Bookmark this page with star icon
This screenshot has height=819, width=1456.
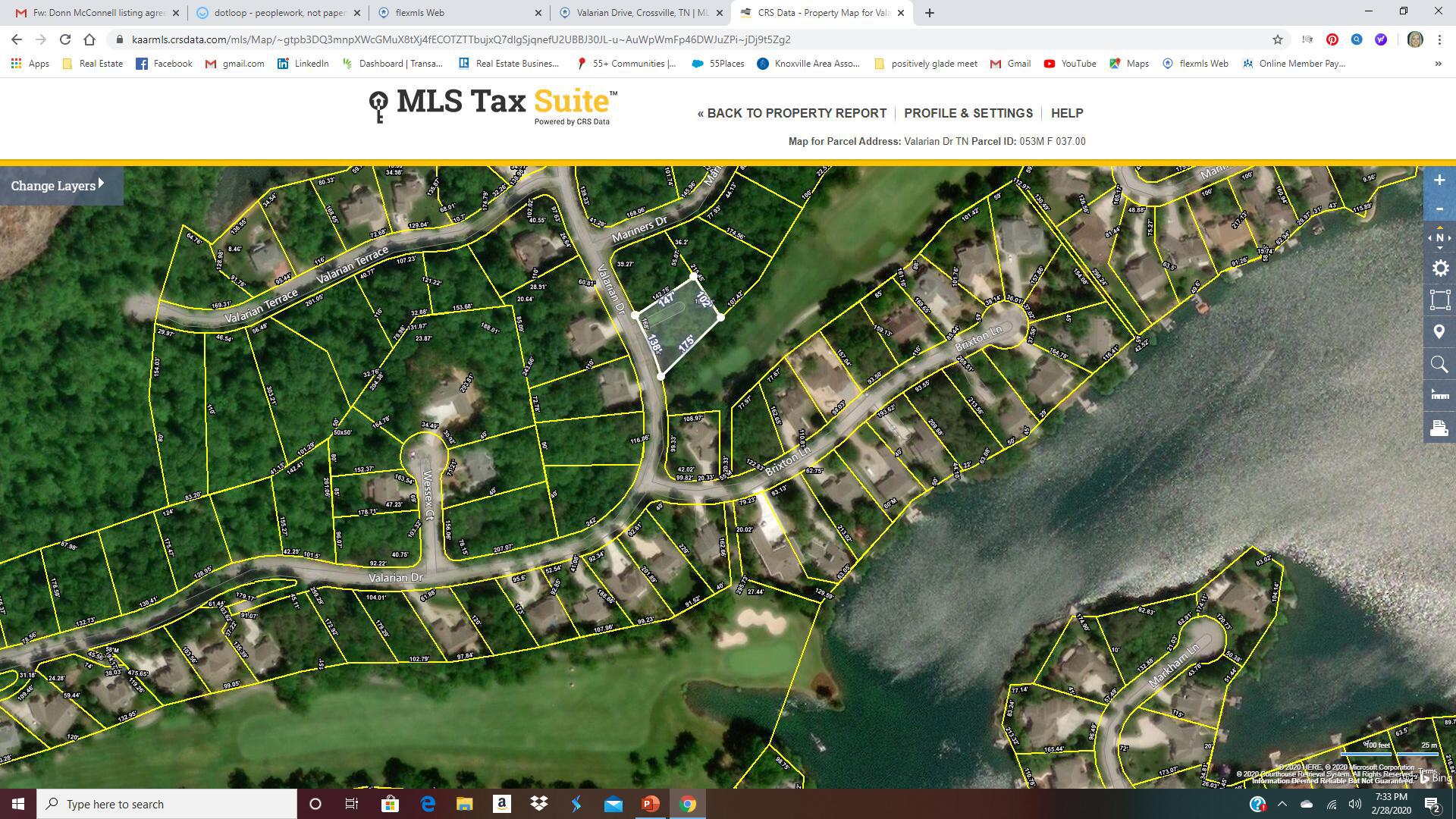pos(1278,39)
